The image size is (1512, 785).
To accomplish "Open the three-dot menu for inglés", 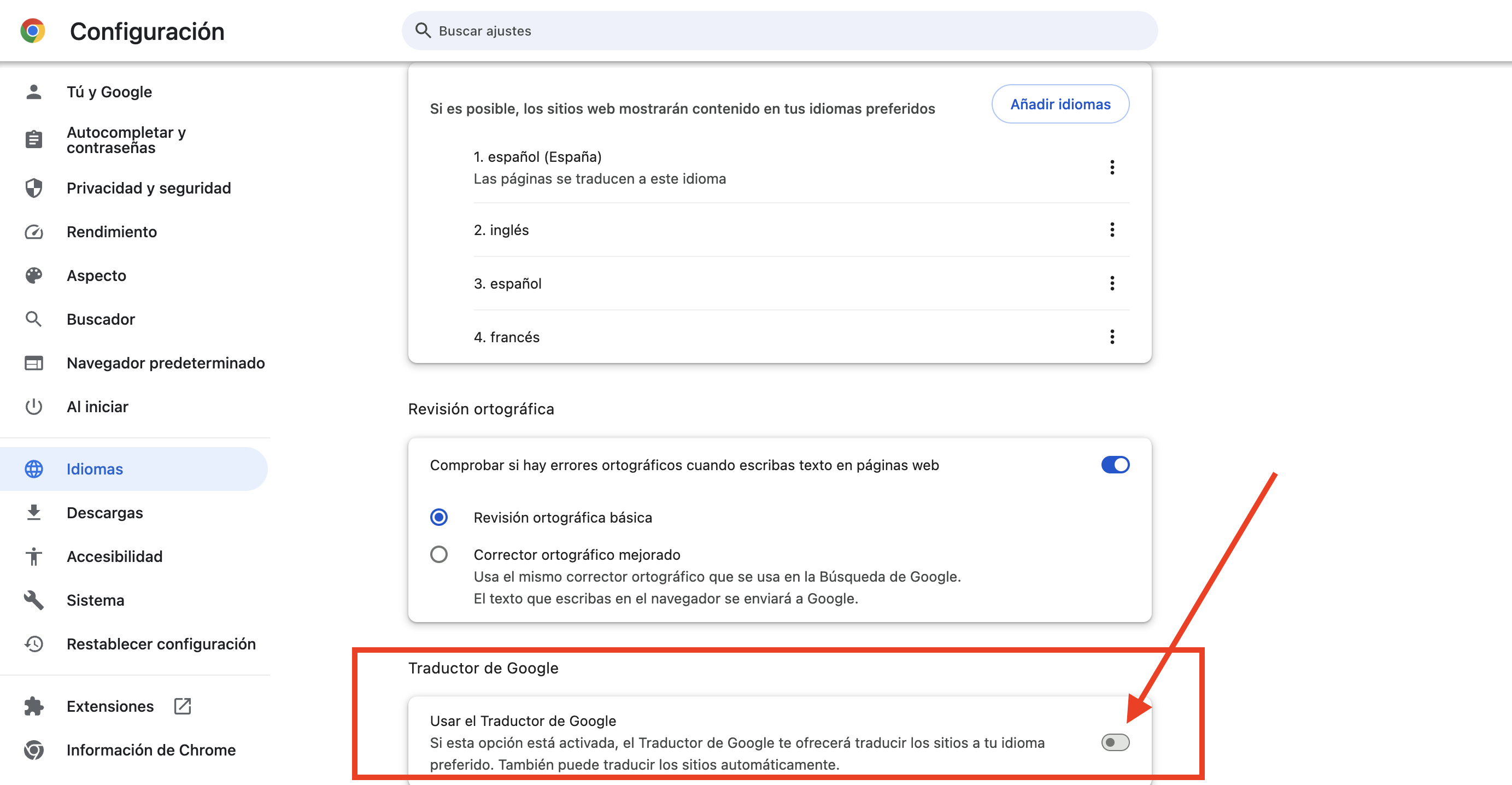I will 1112,230.
